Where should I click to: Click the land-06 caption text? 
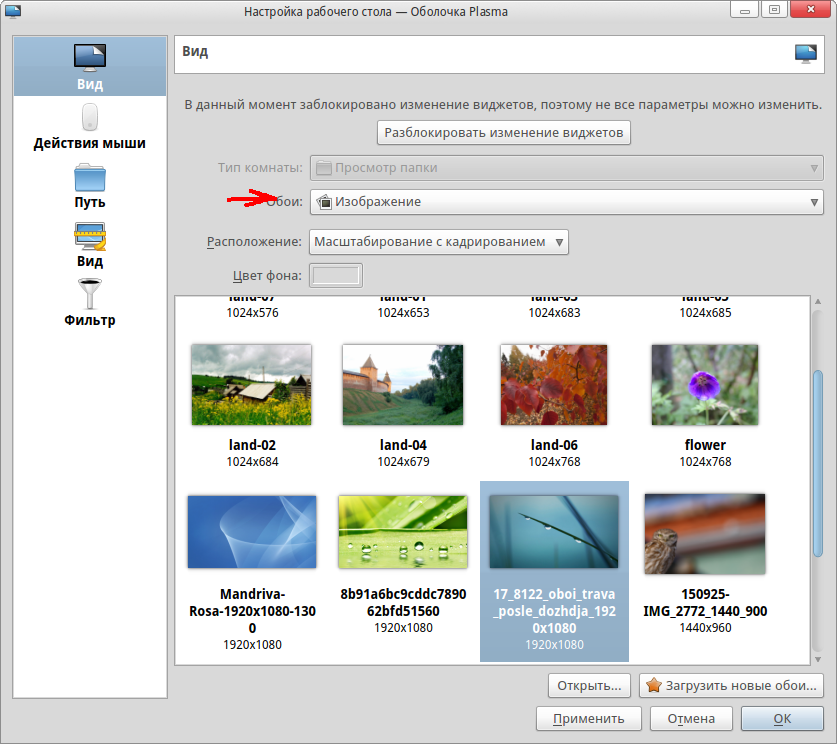pos(554,445)
